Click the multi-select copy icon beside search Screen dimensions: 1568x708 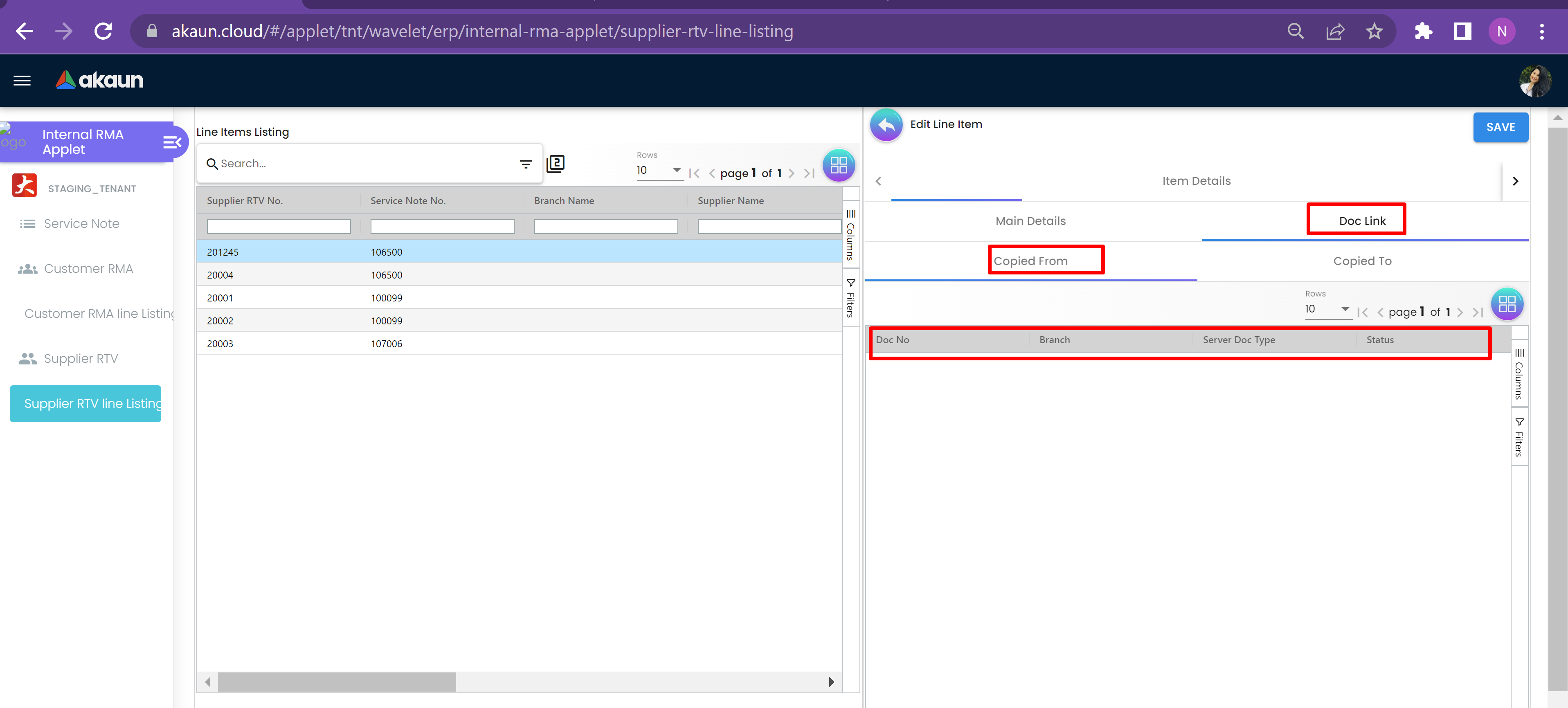[x=555, y=164]
